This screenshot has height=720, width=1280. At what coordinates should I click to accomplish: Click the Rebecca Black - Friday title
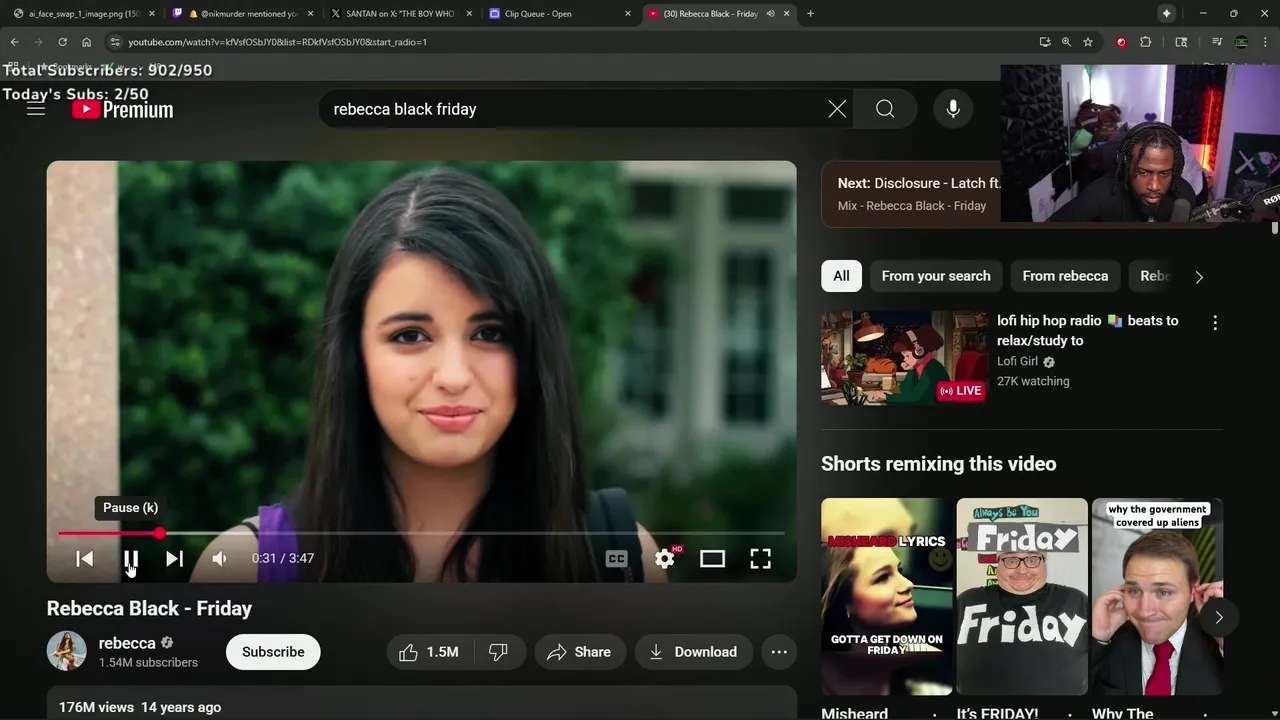pos(149,608)
